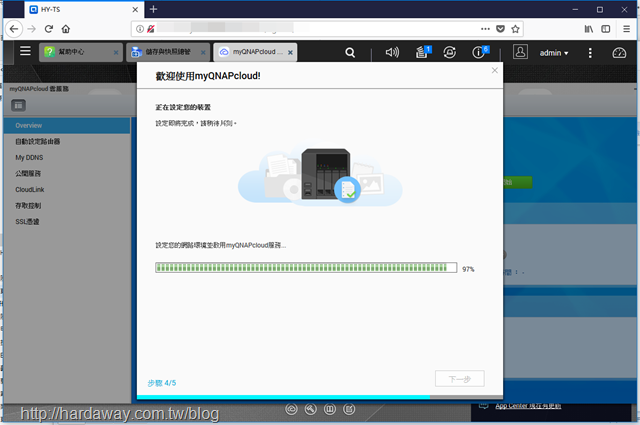Open the QTS main menu hamburger icon

(x=25, y=51)
